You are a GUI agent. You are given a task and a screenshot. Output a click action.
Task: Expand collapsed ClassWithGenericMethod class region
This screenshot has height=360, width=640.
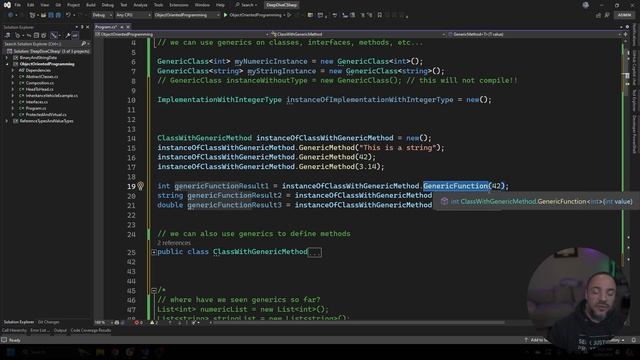pyautogui.click(x=154, y=252)
